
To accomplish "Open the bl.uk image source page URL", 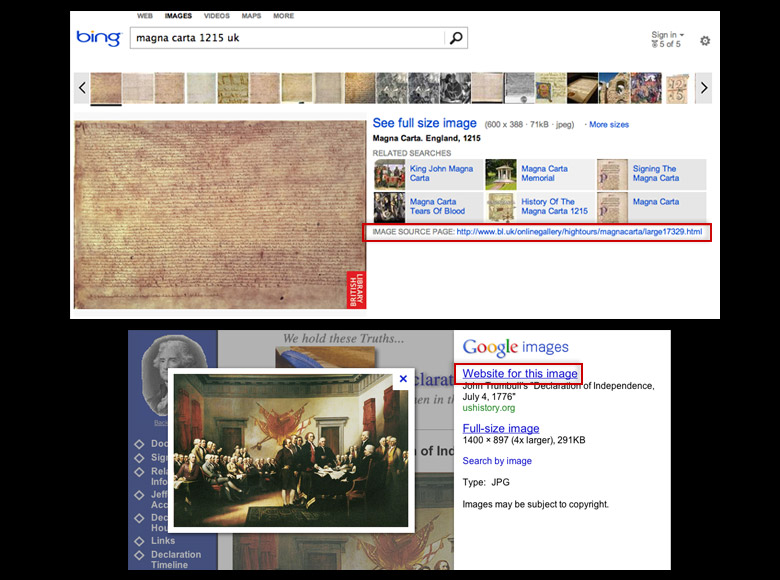I will [579, 232].
